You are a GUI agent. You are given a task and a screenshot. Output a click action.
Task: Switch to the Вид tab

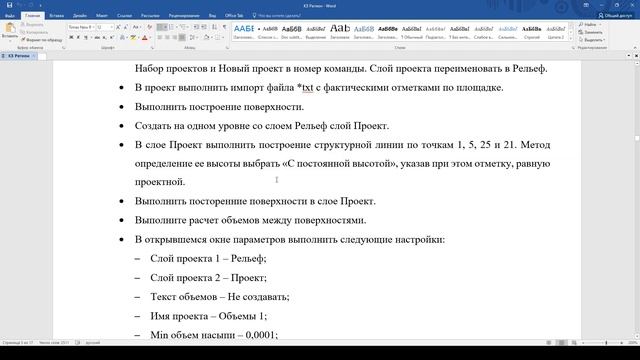point(212,16)
